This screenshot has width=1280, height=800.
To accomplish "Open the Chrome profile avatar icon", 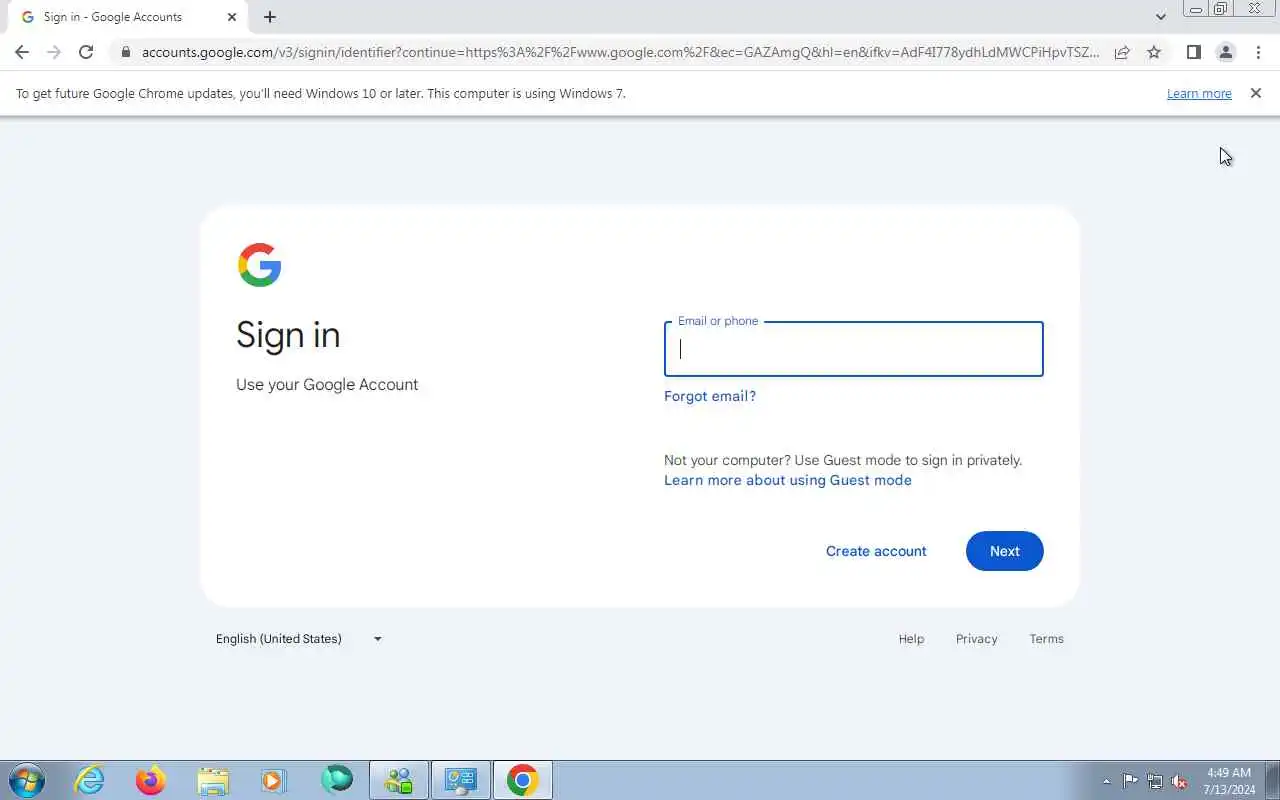I will (1225, 52).
